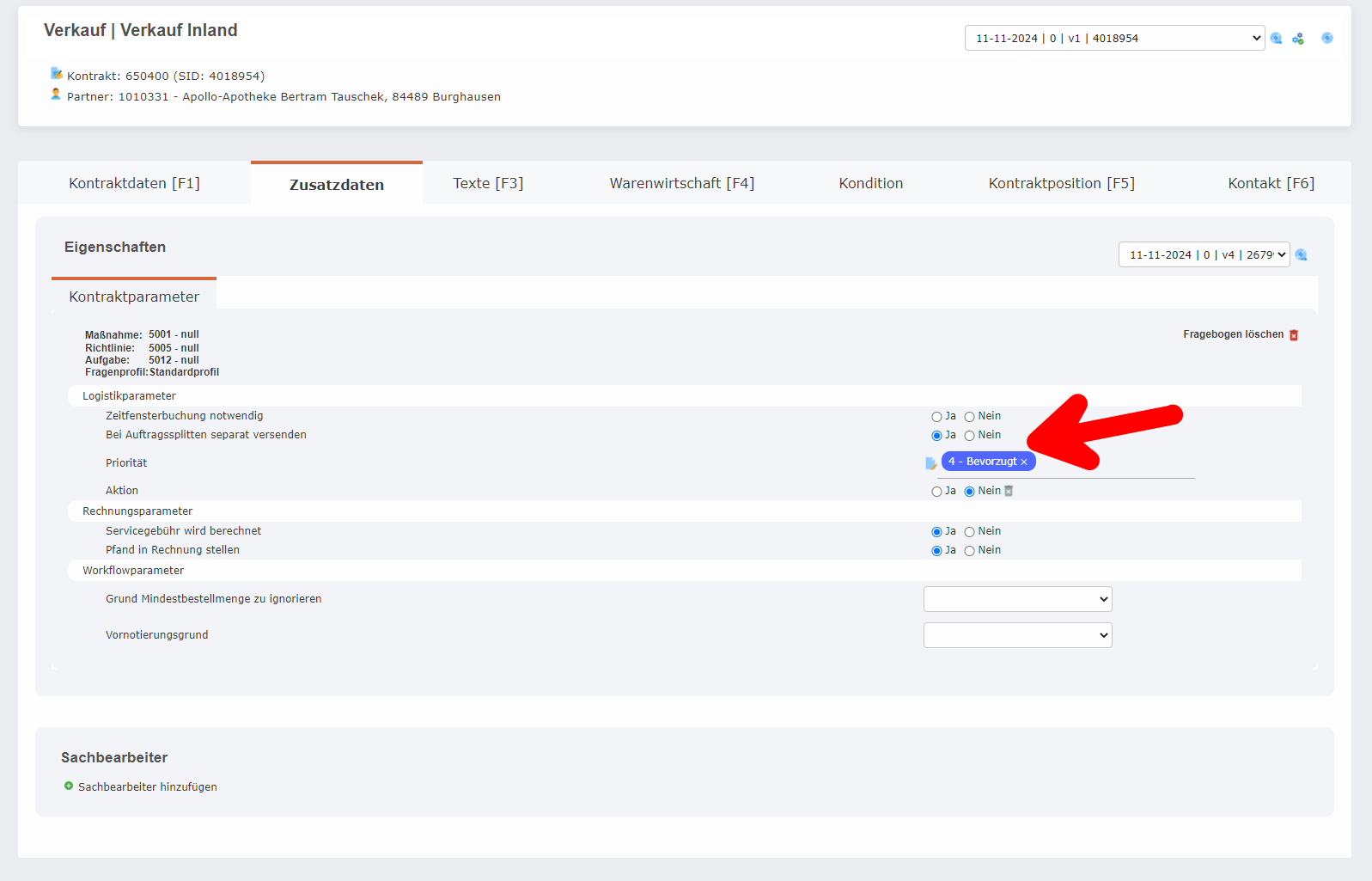Click the grey trash icon in Aktion row
Image resolution: width=1372 pixels, height=881 pixels.
(x=1009, y=492)
